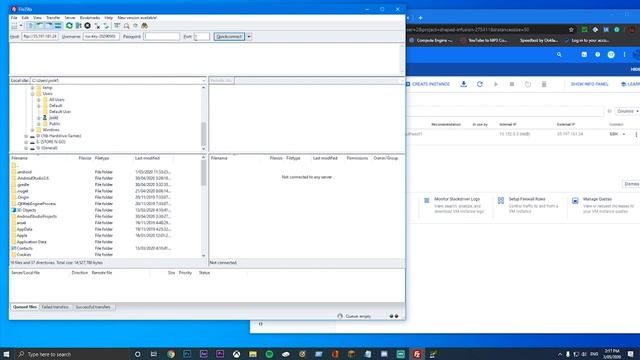Screen dimensions: 640x360
Task: Open the Compute Engine bookmark in browser
Action: (x=431, y=40)
